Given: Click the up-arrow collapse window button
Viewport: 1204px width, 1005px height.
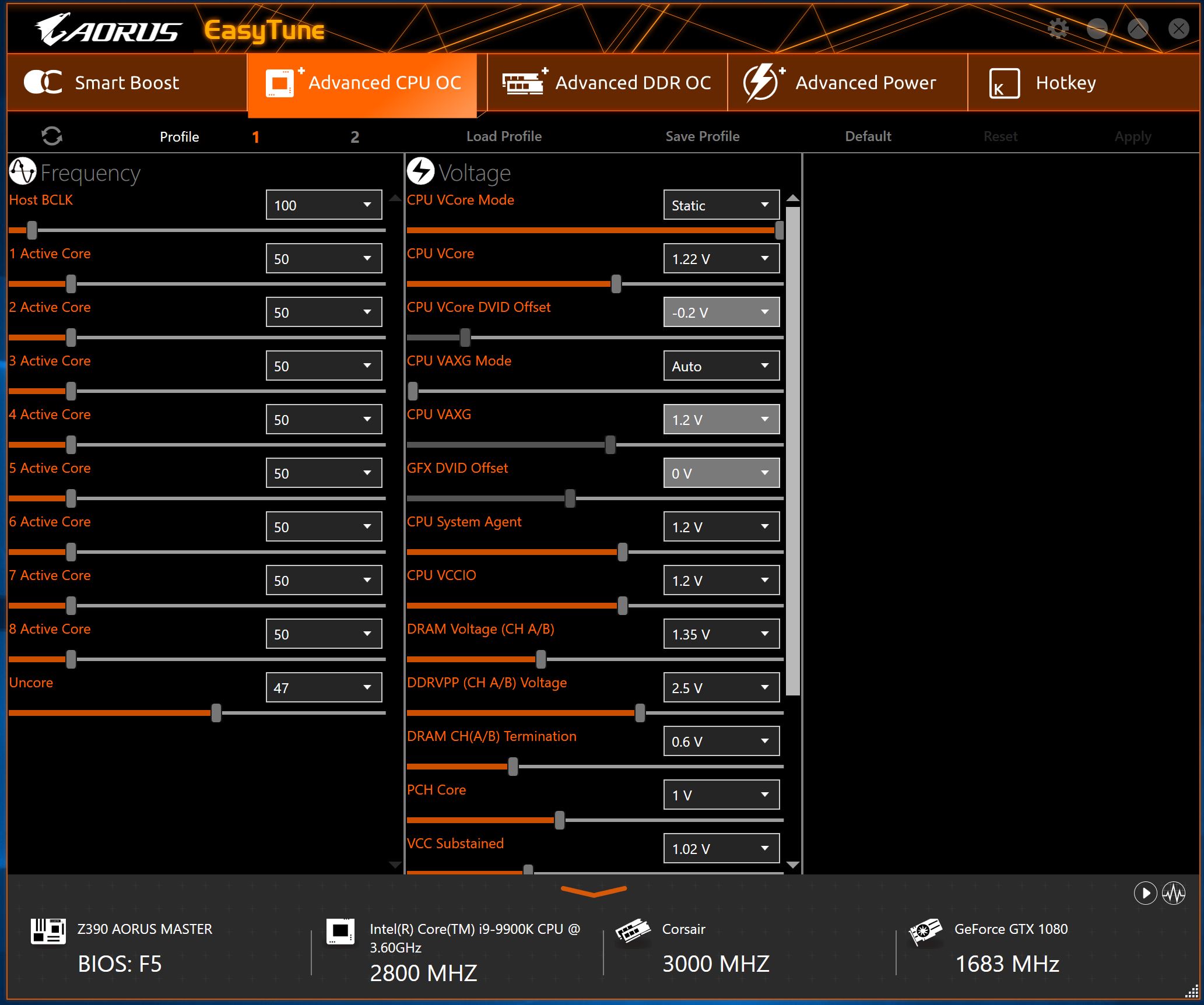Looking at the screenshot, I should tap(1138, 28).
